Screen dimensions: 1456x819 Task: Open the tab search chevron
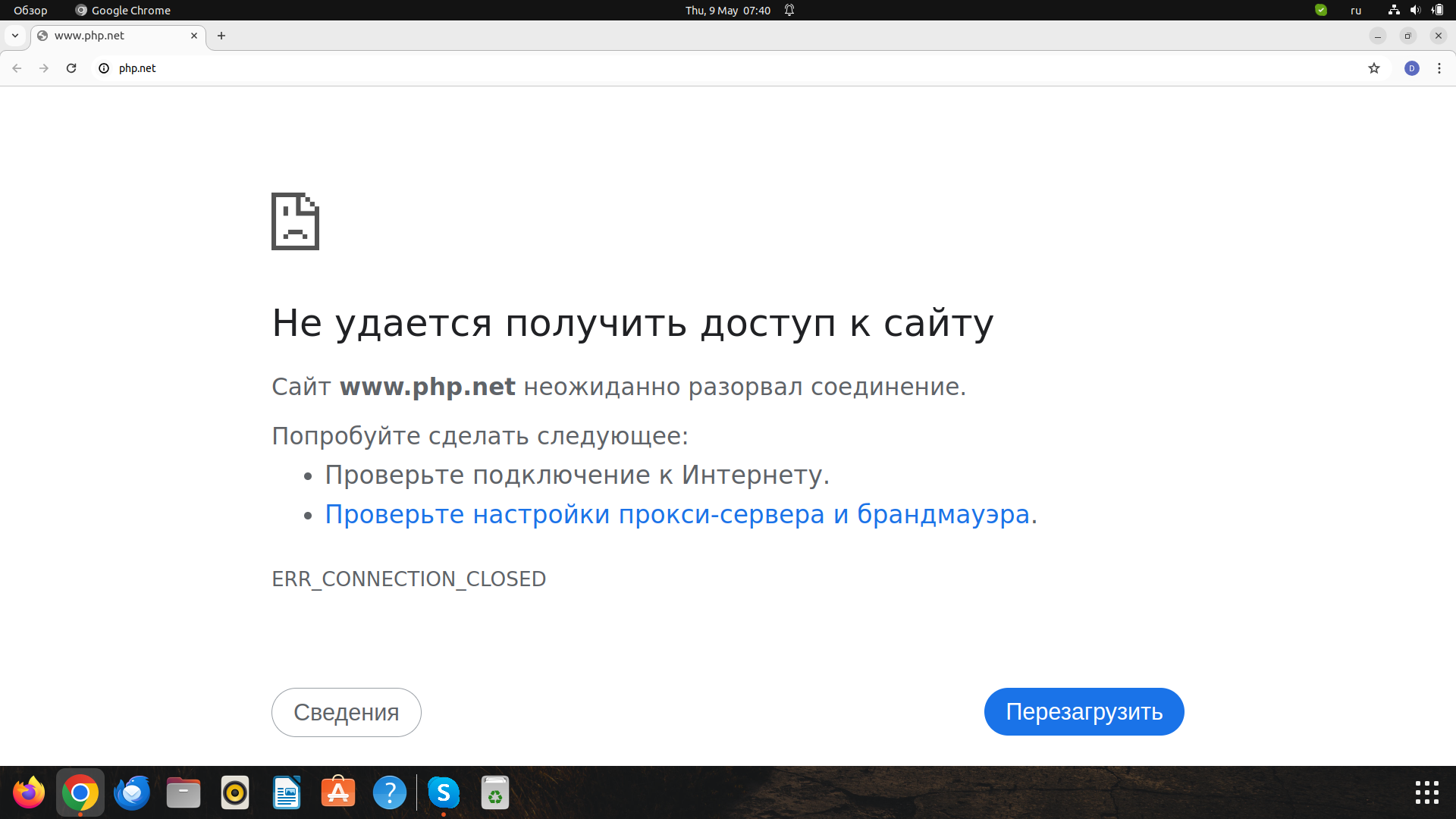click(15, 36)
